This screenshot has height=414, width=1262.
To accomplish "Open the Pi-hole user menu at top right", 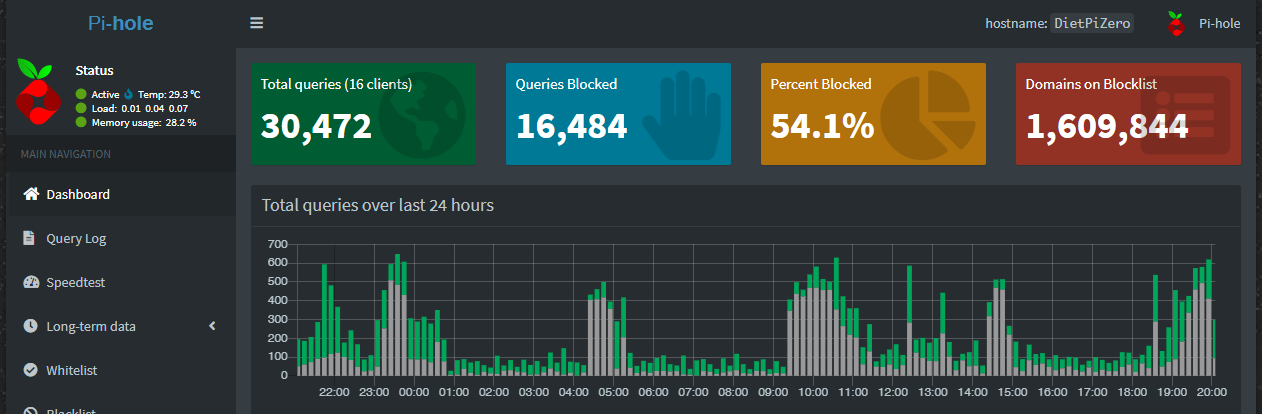I will 1204,23.
